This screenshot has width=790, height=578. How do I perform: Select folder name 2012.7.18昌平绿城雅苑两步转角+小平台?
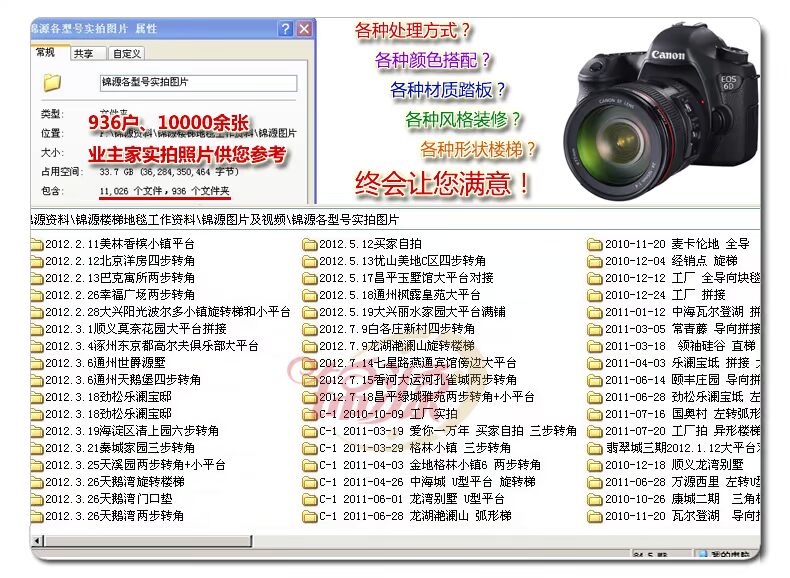[426, 397]
